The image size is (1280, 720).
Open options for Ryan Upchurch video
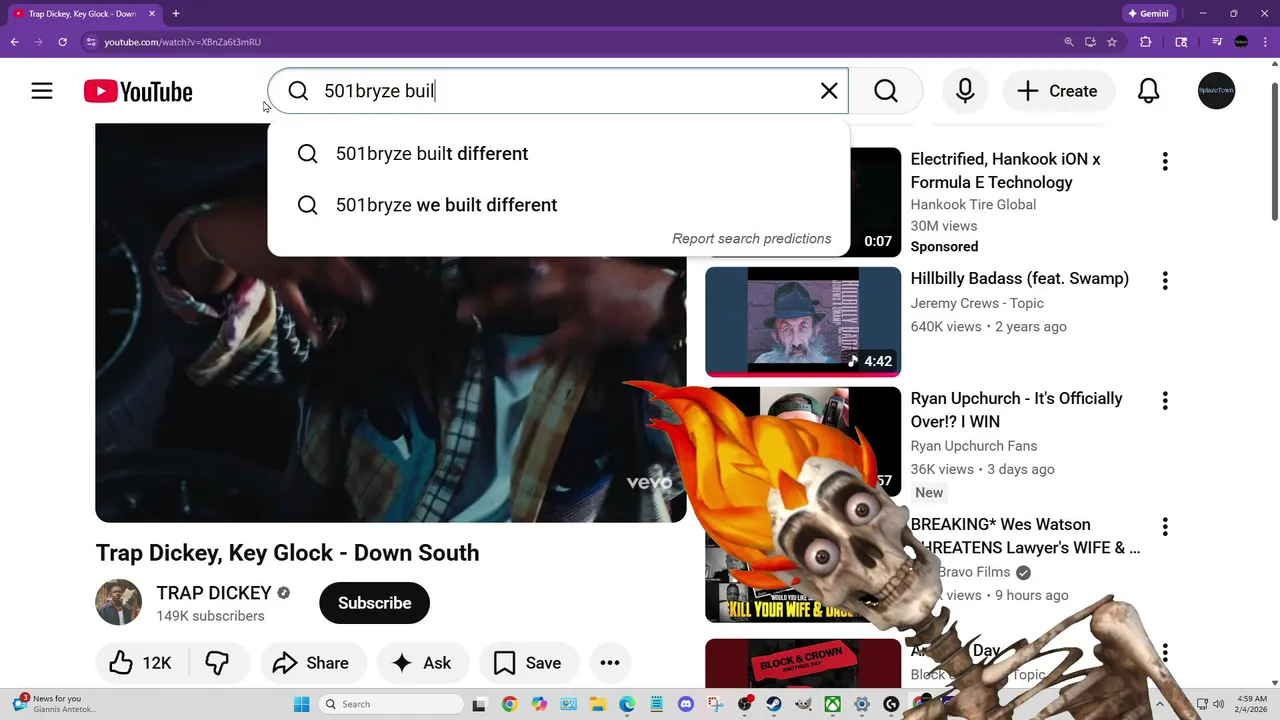pos(1164,401)
